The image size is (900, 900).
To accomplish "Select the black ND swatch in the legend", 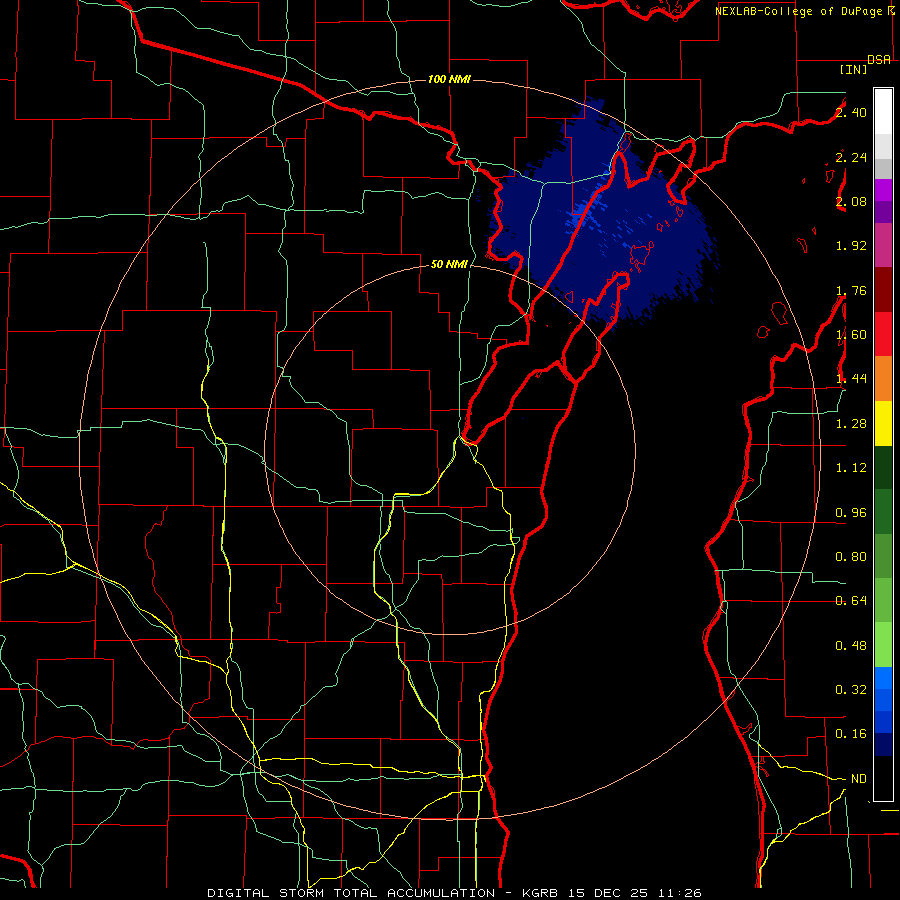I will click(883, 778).
